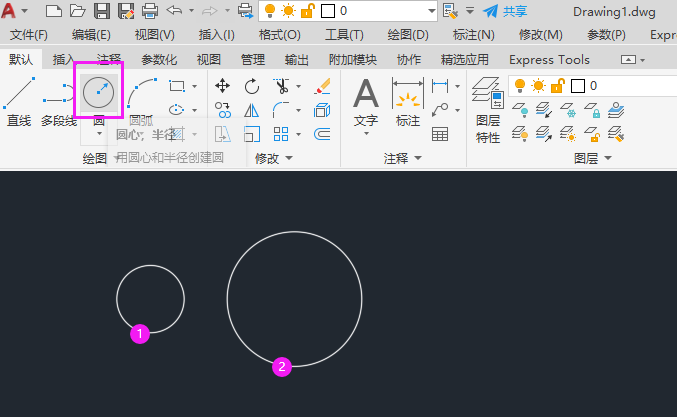Toggle the sun icon in quick access layer box
This screenshot has height=417, width=677.
pyautogui.click(x=288, y=11)
